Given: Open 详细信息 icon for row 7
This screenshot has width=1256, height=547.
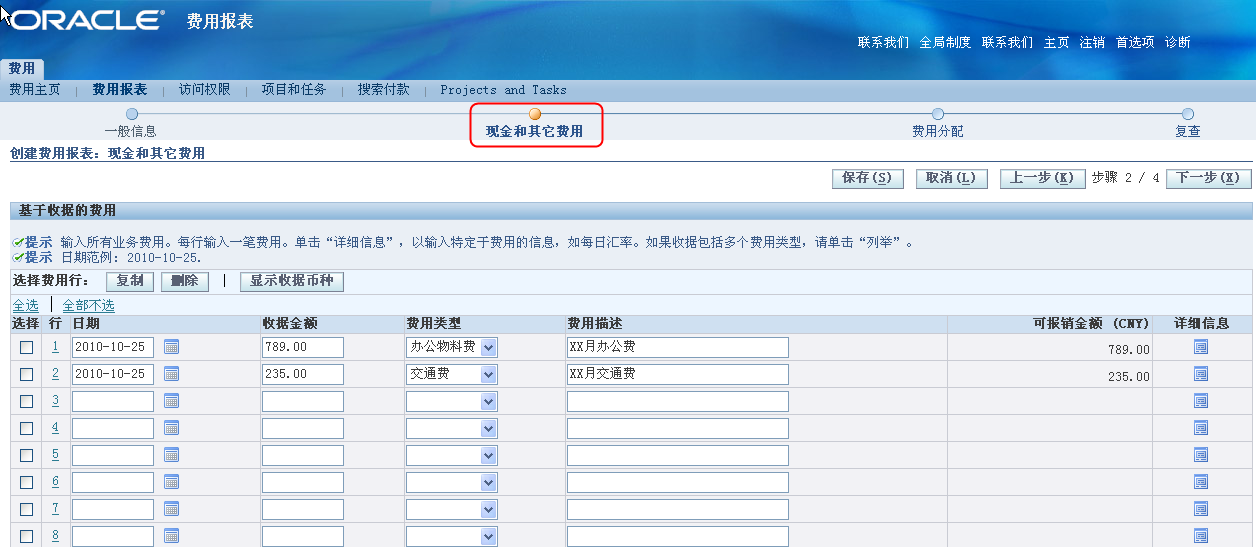Looking at the screenshot, I should [x=1201, y=509].
